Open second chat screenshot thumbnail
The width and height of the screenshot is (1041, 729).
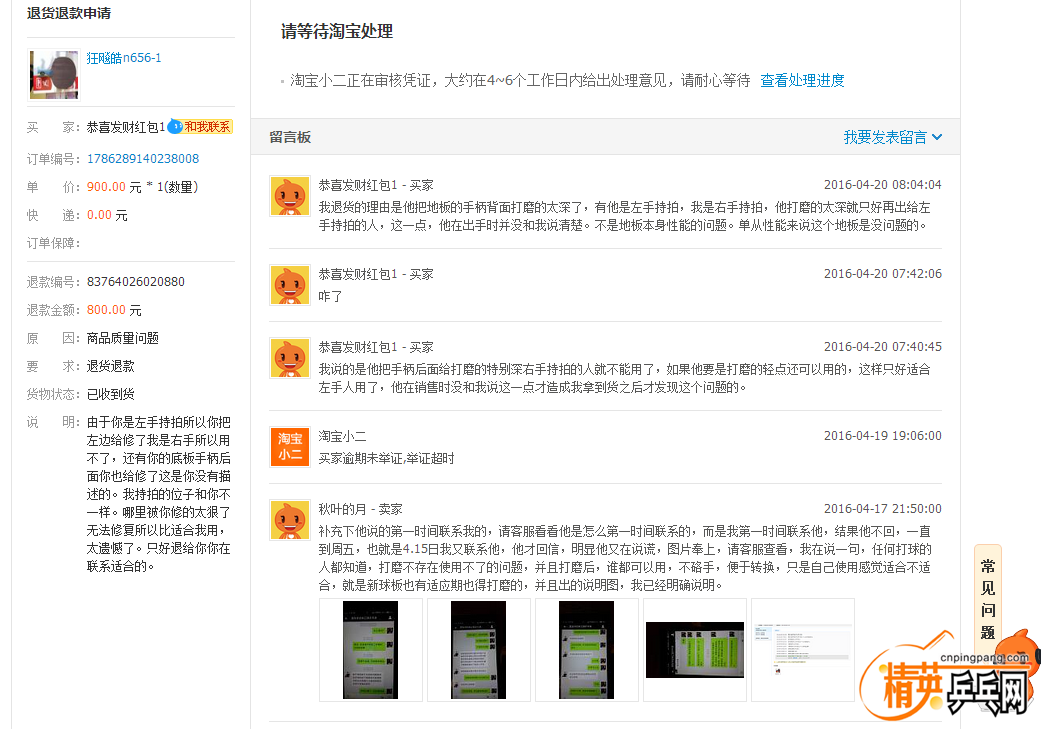click(479, 650)
